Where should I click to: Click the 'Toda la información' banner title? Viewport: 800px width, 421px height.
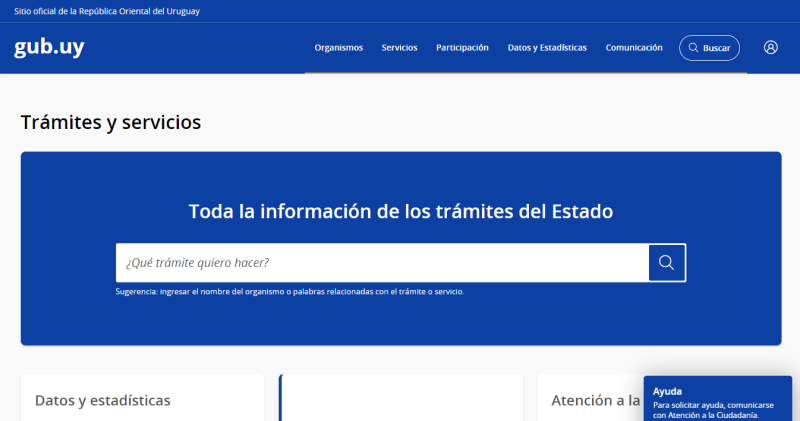click(400, 211)
